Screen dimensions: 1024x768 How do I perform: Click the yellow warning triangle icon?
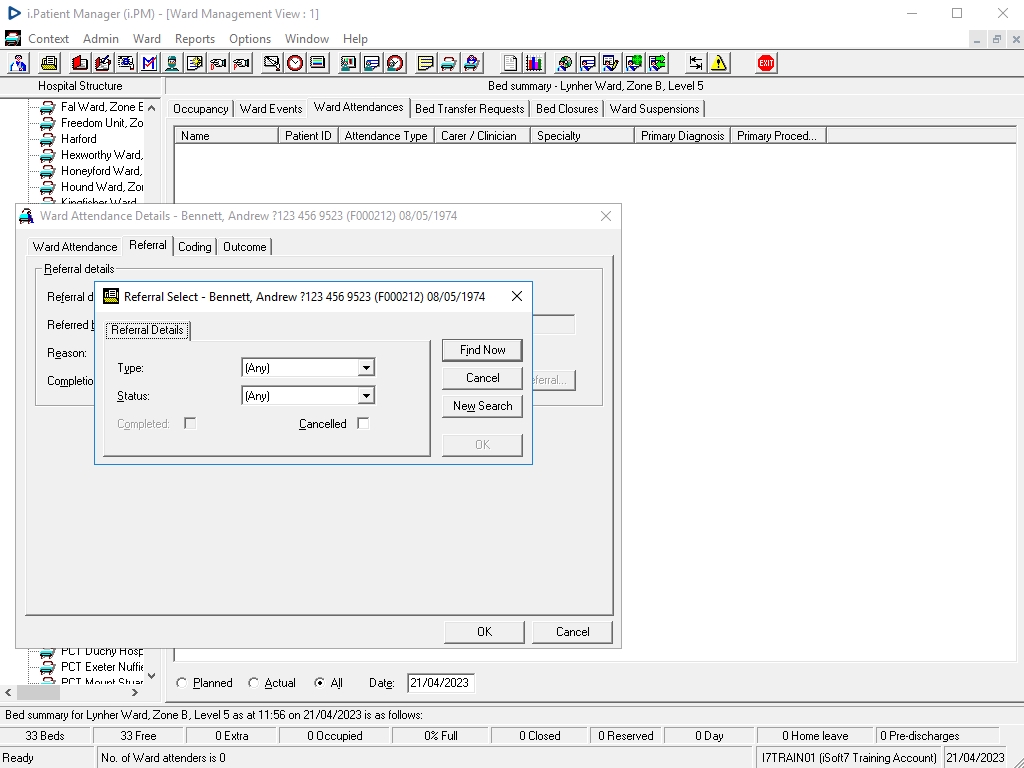tap(719, 63)
